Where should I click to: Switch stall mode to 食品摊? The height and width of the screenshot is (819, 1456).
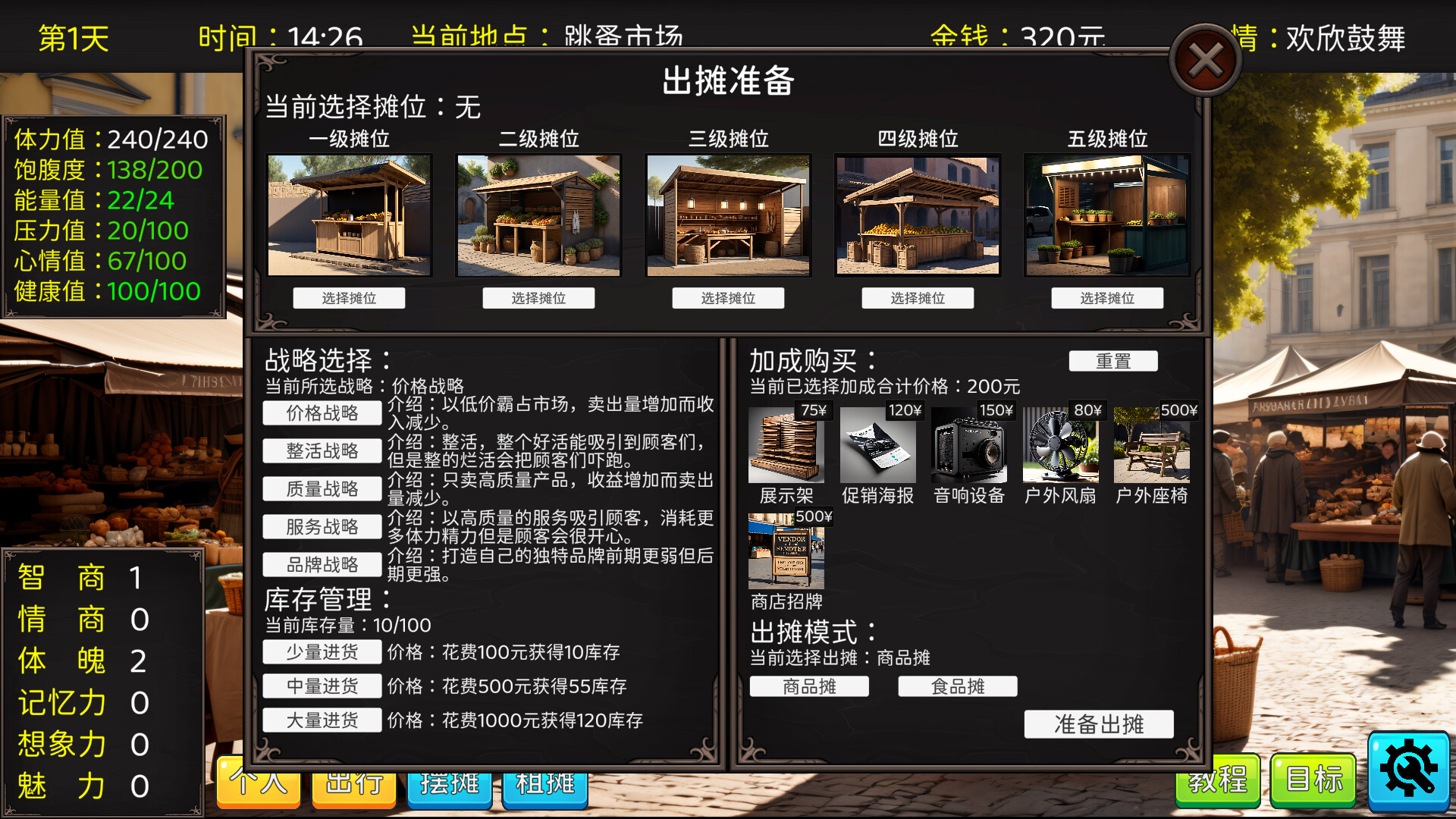click(x=957, y=686)
